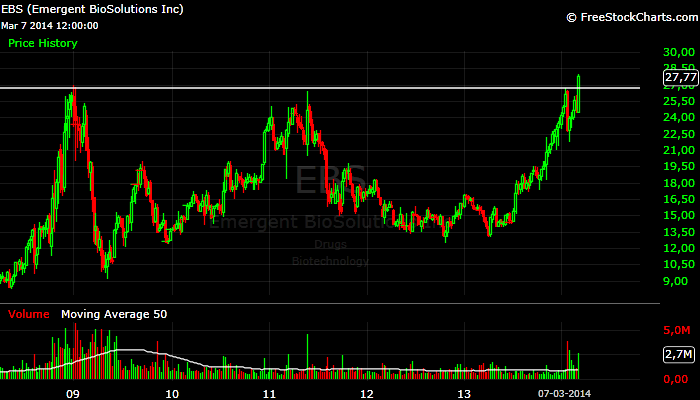Click the 18,00 price axis label
This screenshot has height=400, width=700.
(679, 183)
